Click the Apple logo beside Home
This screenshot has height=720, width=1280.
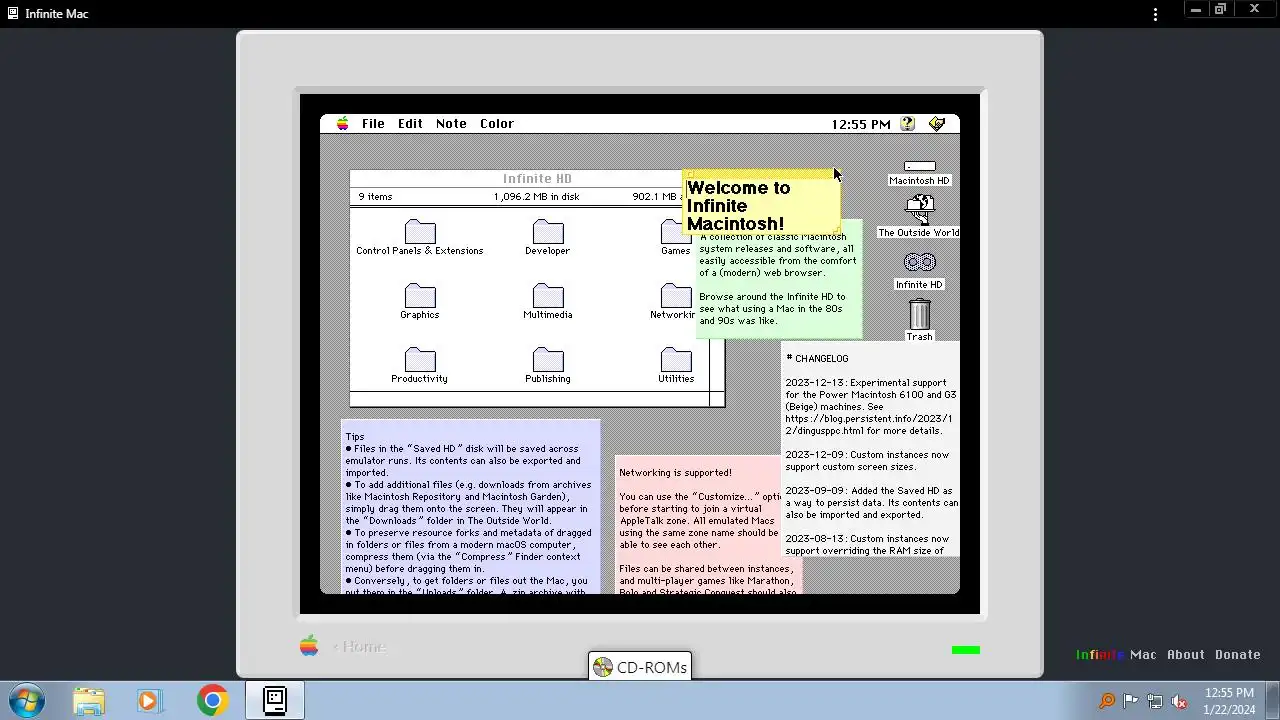pyautogui.click(x=309, y=646)
